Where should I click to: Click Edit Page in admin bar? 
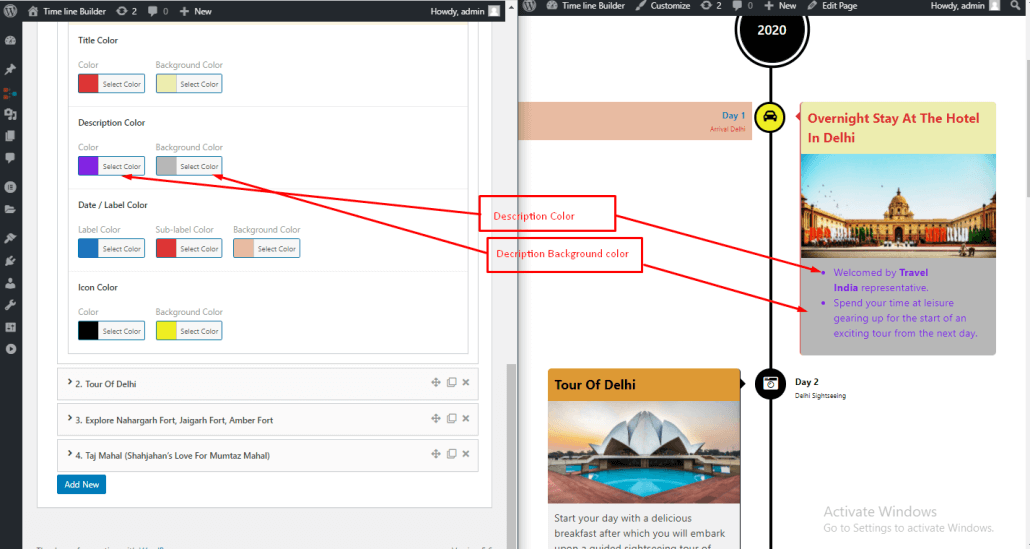[x=833, y=6]
